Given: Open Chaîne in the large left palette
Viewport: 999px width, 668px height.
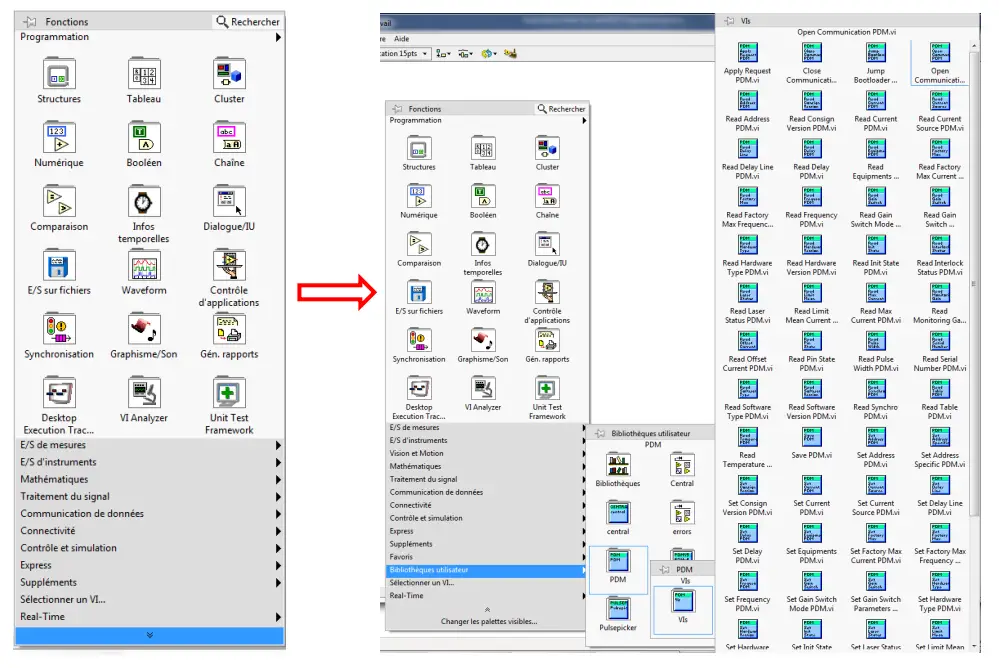Looking at the screenshot, I should click(x=229, y=138).
